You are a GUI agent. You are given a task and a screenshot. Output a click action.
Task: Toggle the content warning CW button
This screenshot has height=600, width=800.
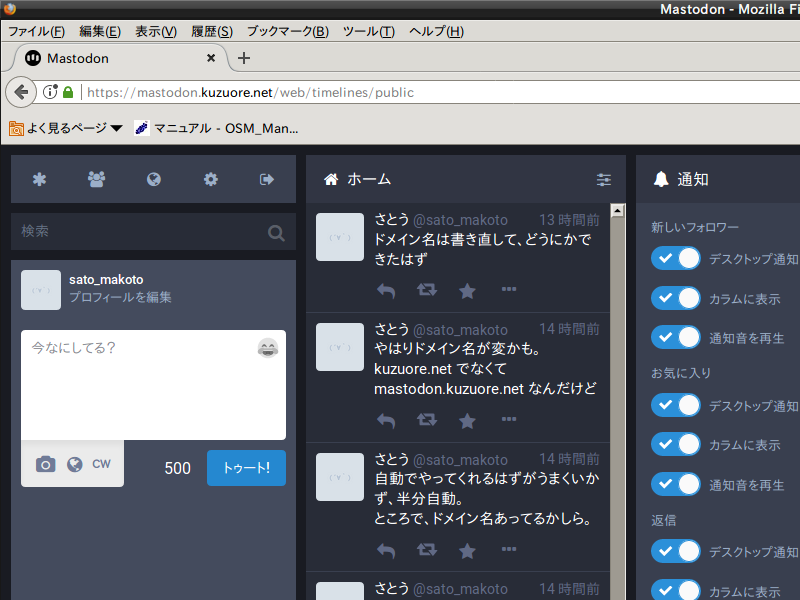pos(101,464)
